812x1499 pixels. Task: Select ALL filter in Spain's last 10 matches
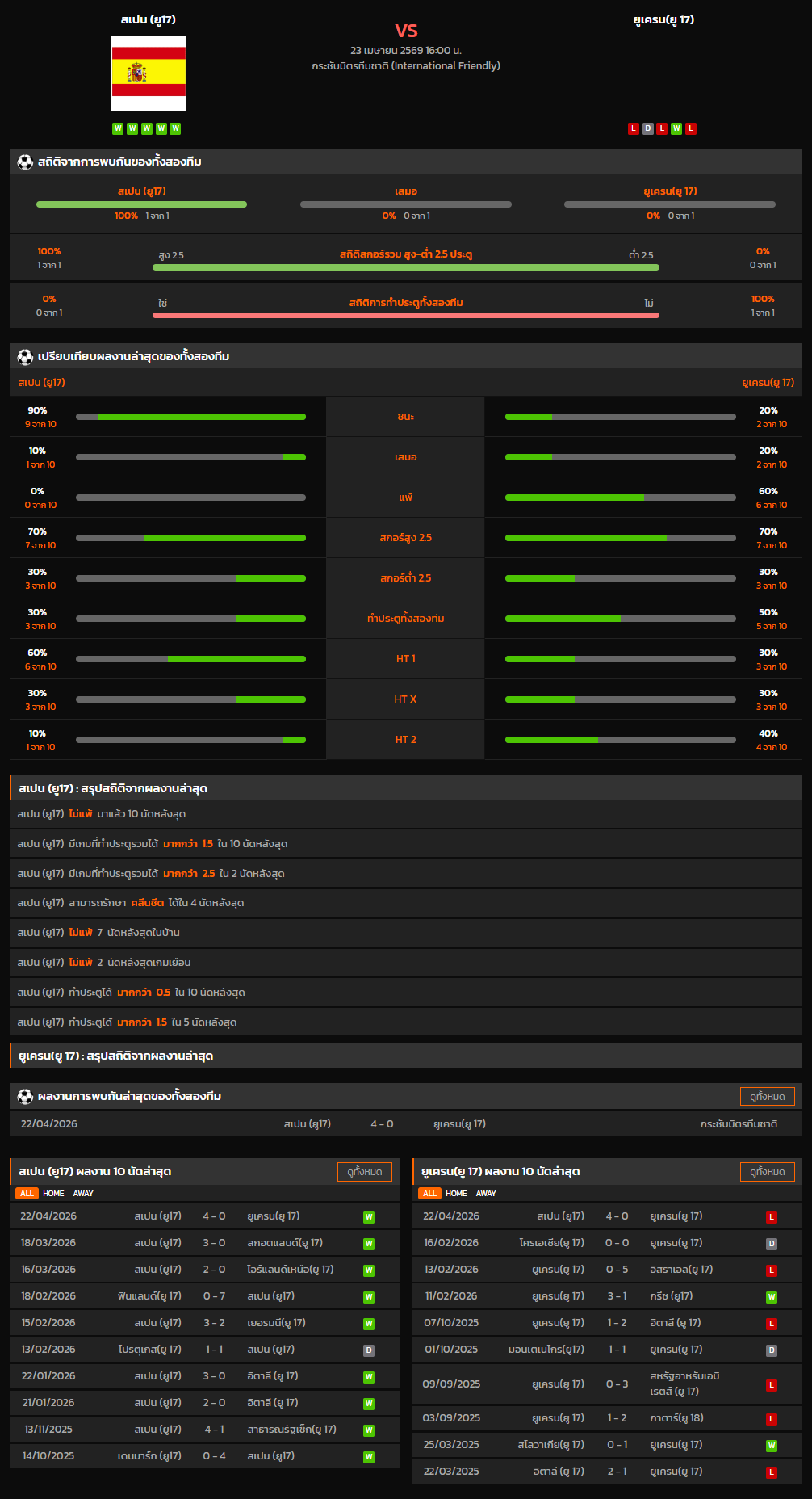click(x=27, y=1194)
